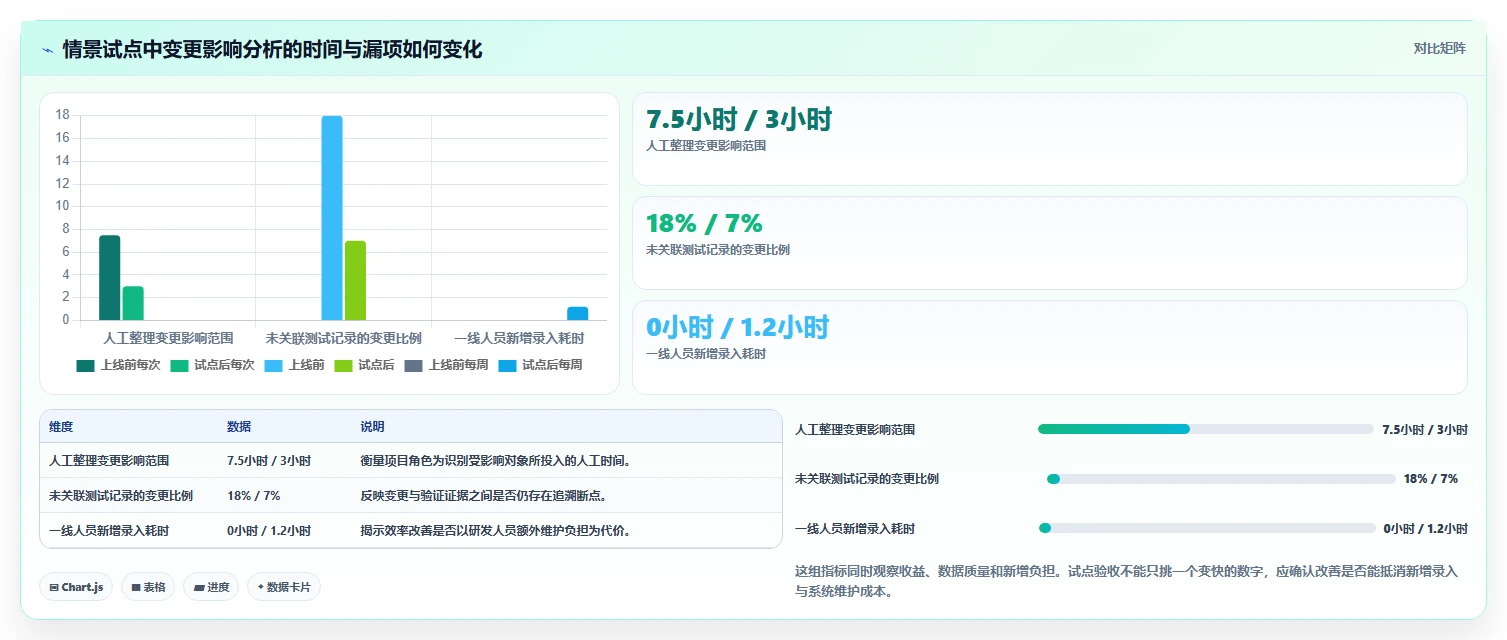Click x-axis label 一线人员新增录入耗时
The width and height of the screenshot is (1507, 640).
coord(519,338)
